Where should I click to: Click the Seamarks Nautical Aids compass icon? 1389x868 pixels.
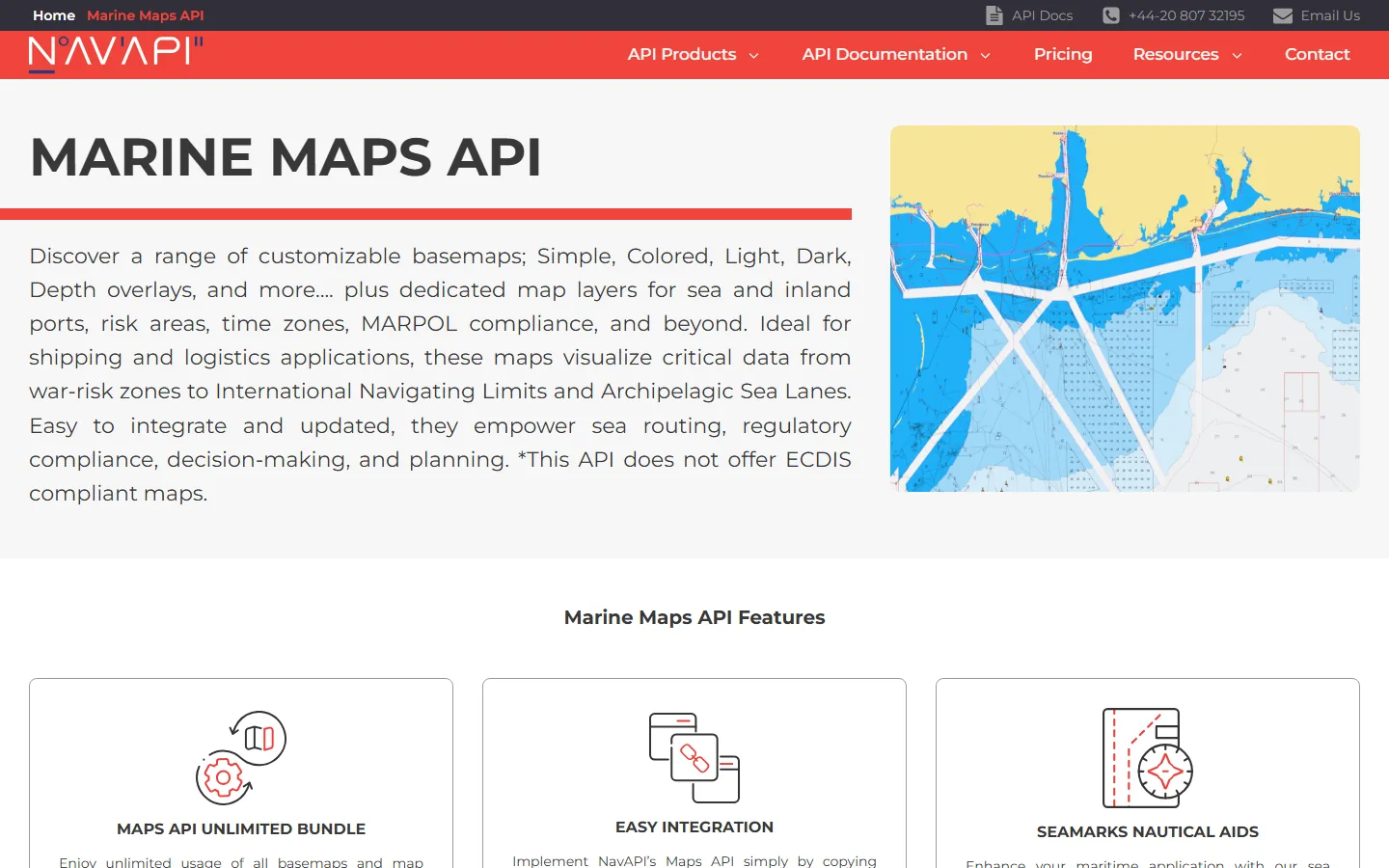coord(1148,758)
